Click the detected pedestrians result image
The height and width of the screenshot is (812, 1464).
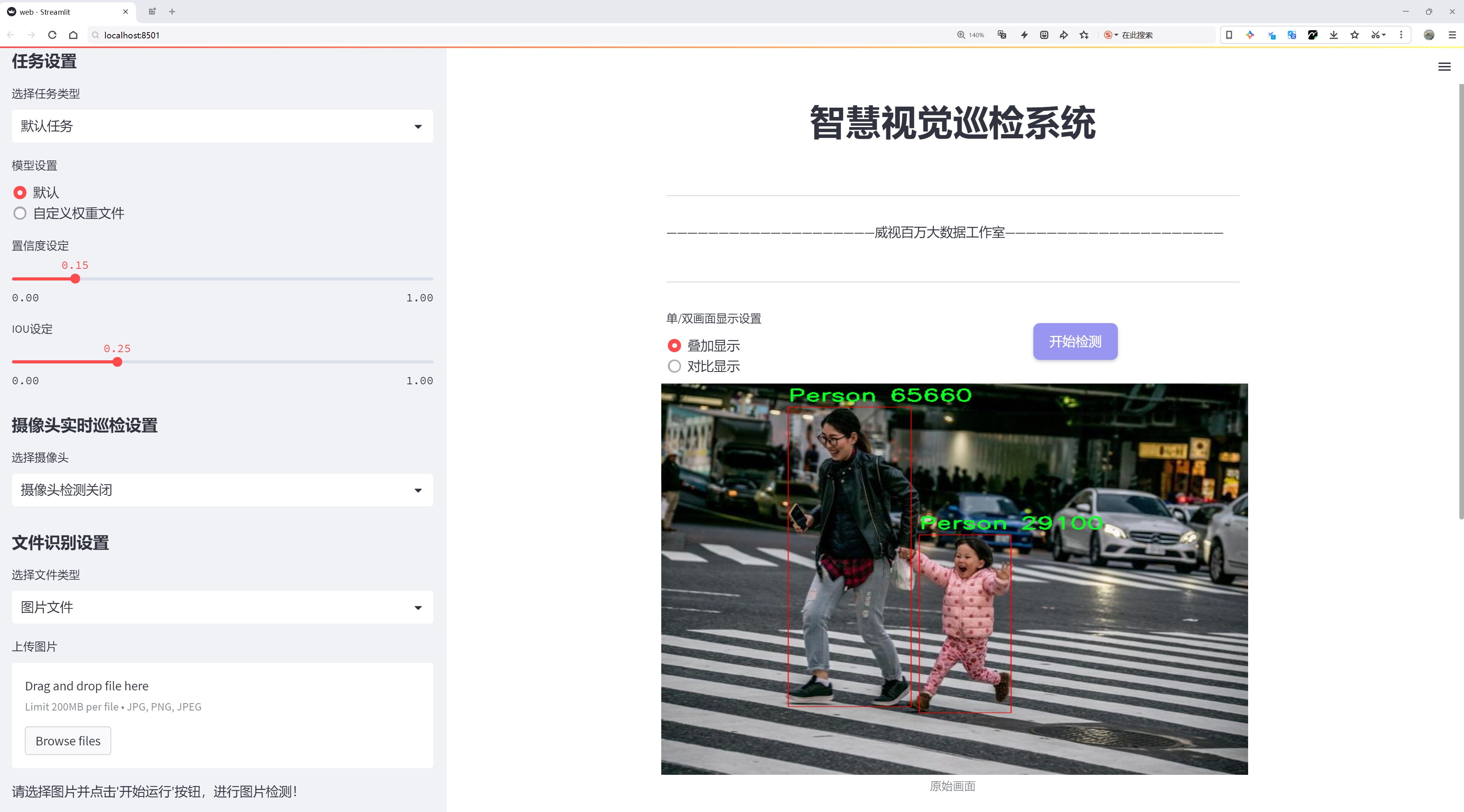click(954, 579)
